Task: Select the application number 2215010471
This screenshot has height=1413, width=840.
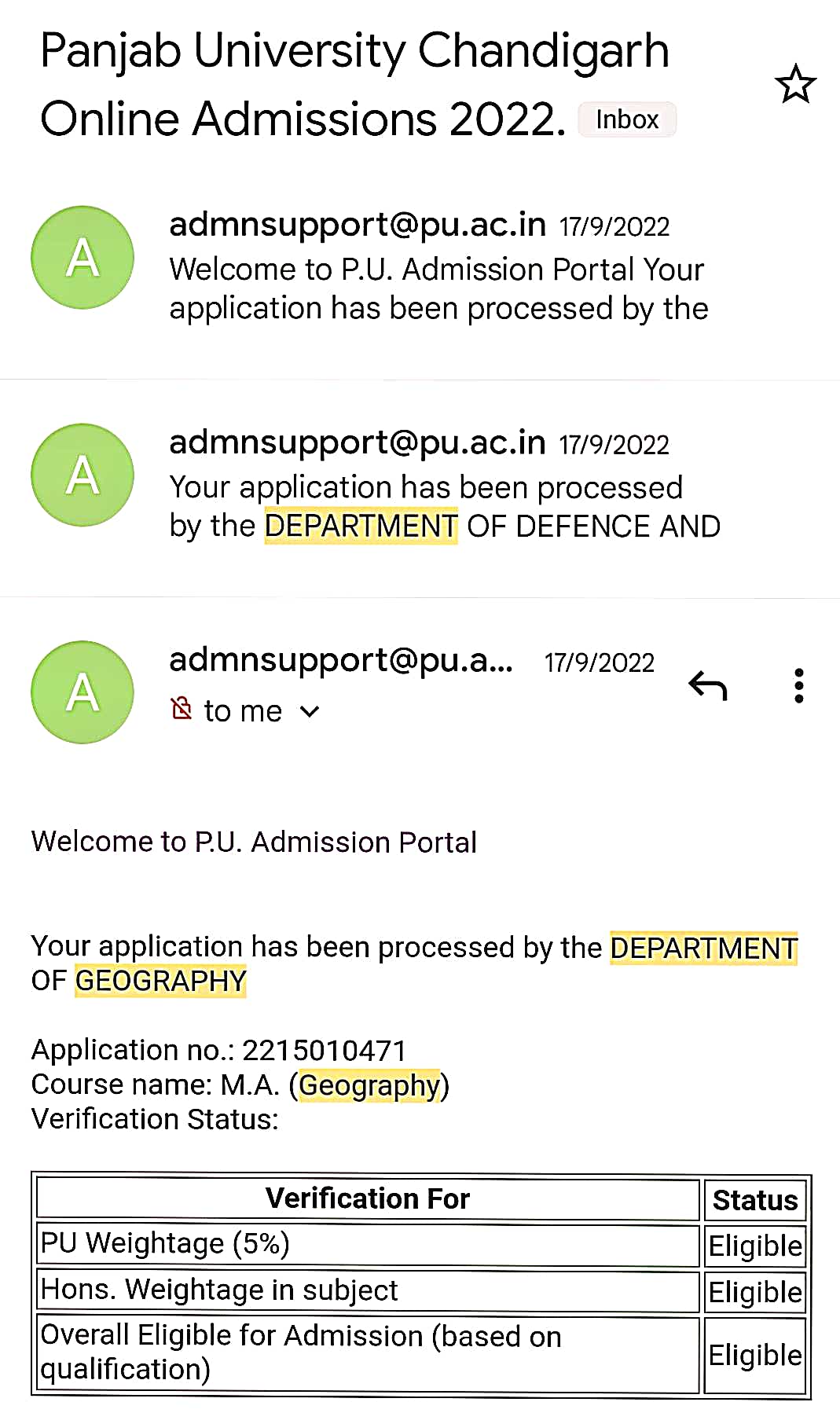Action: click(324, 1051)
